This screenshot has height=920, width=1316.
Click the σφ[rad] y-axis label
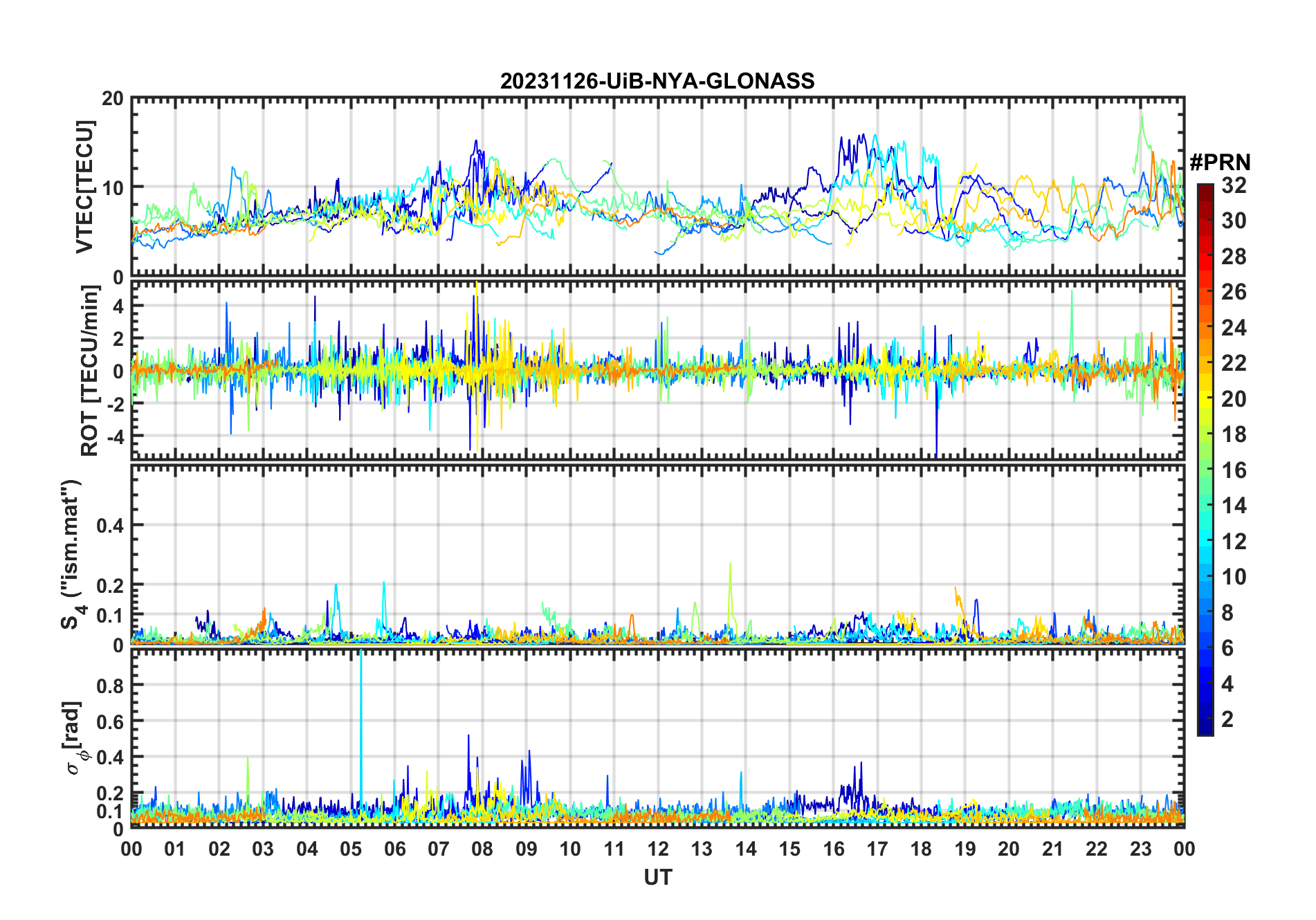click(75, 737)
